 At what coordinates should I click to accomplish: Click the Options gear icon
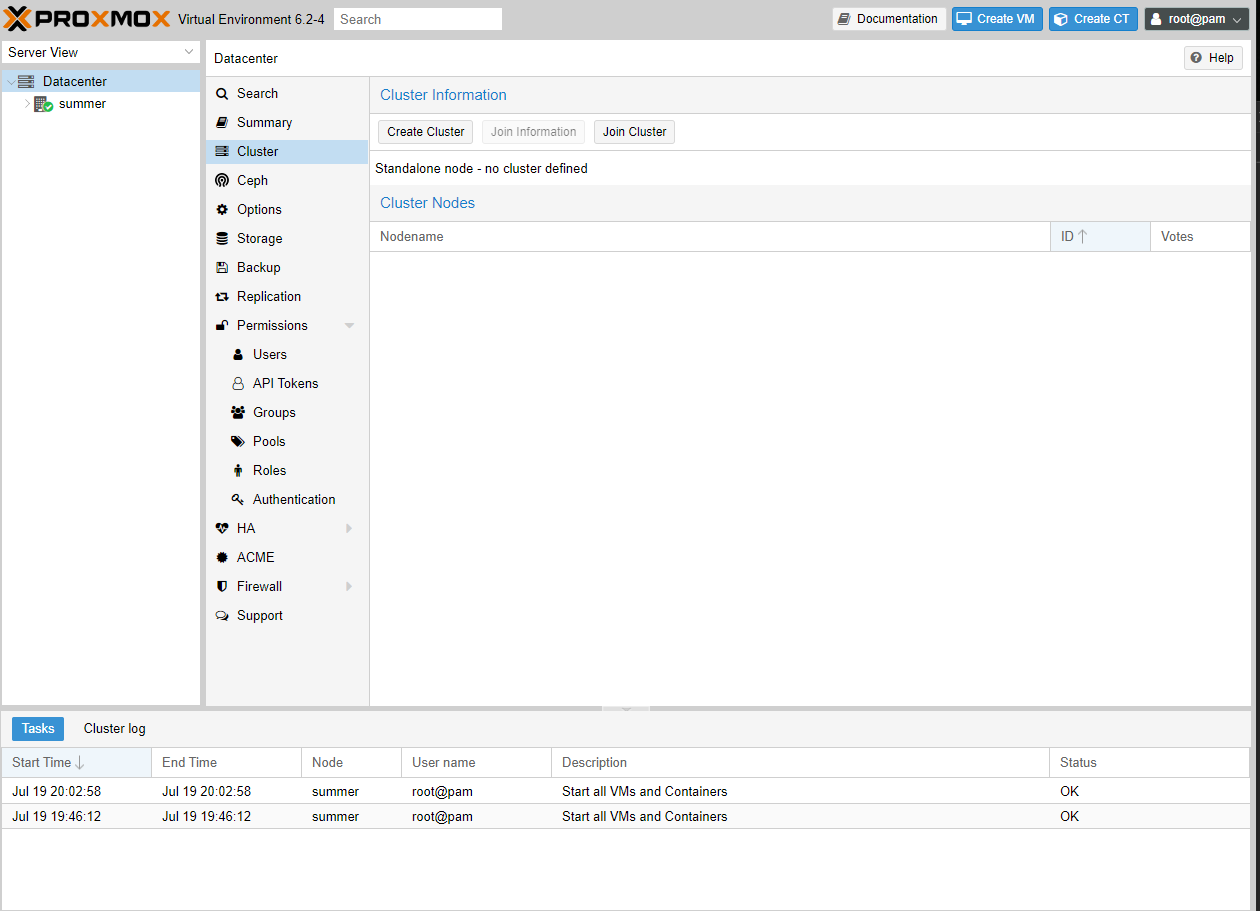(x=222, y=210)
